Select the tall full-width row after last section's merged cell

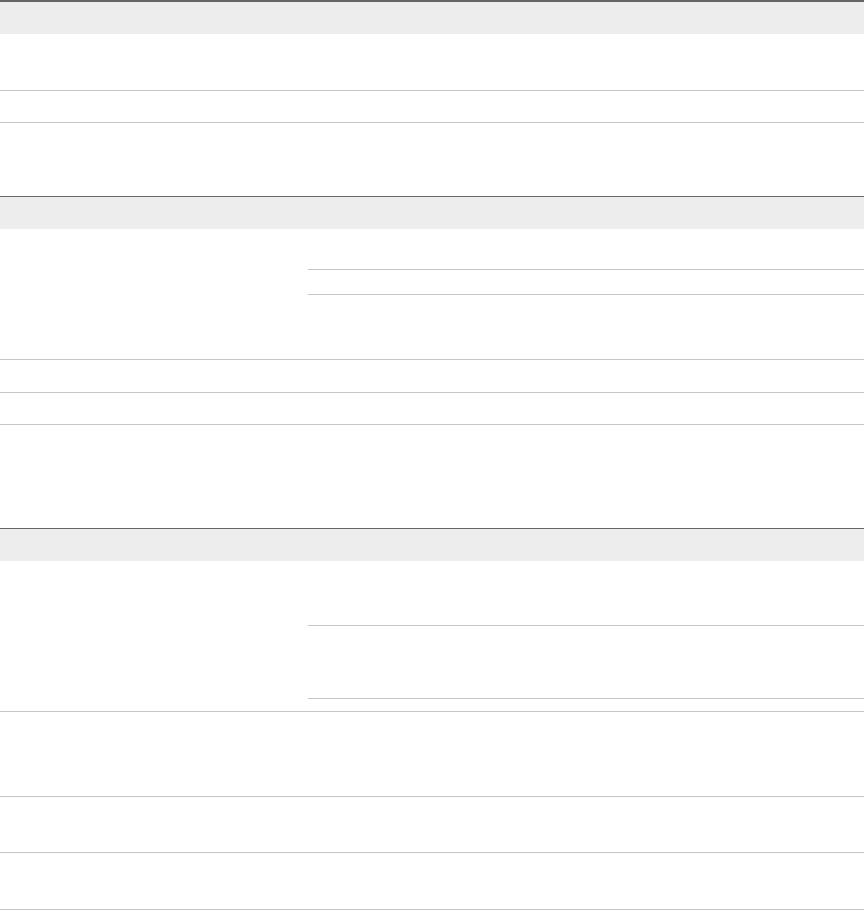(x=432, y=753)
